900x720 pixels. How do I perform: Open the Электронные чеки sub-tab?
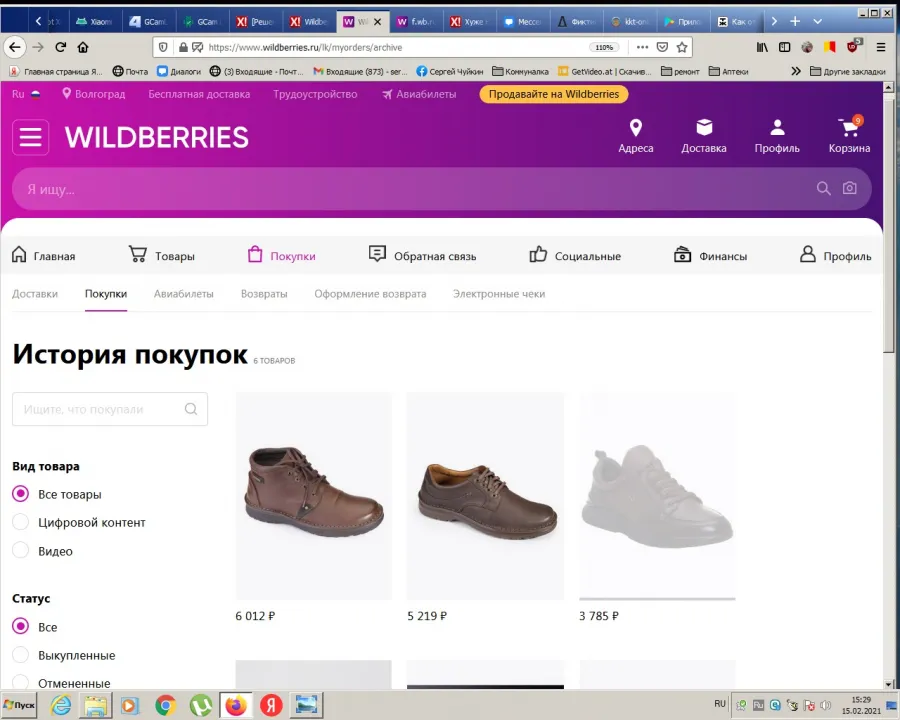click(x=499, y=293)
